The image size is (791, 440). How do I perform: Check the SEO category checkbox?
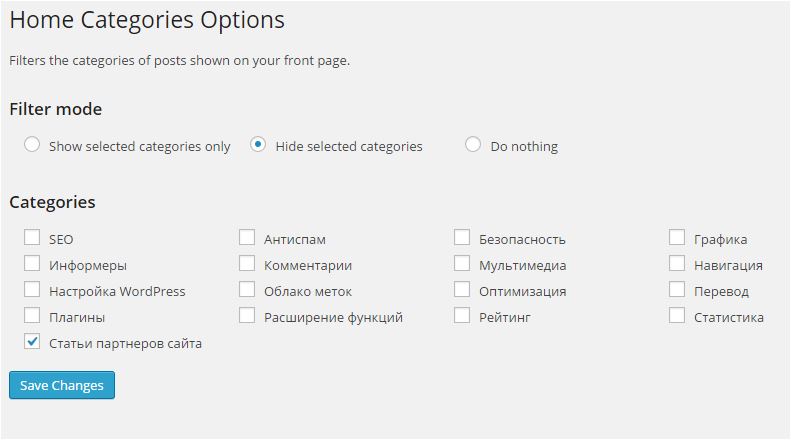32,238
